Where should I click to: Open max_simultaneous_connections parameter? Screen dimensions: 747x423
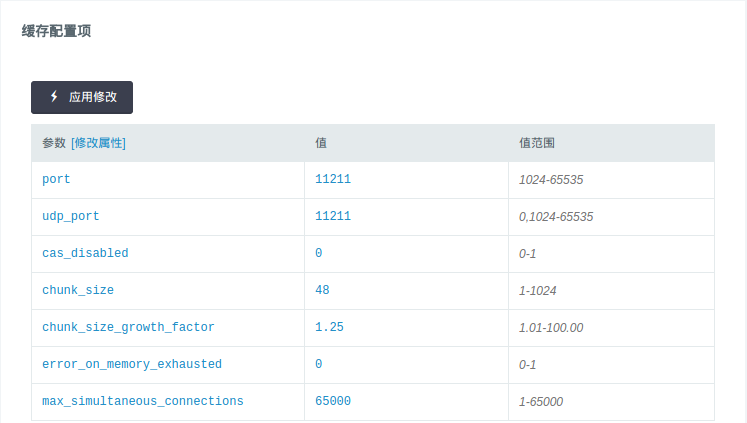[142, 401]
